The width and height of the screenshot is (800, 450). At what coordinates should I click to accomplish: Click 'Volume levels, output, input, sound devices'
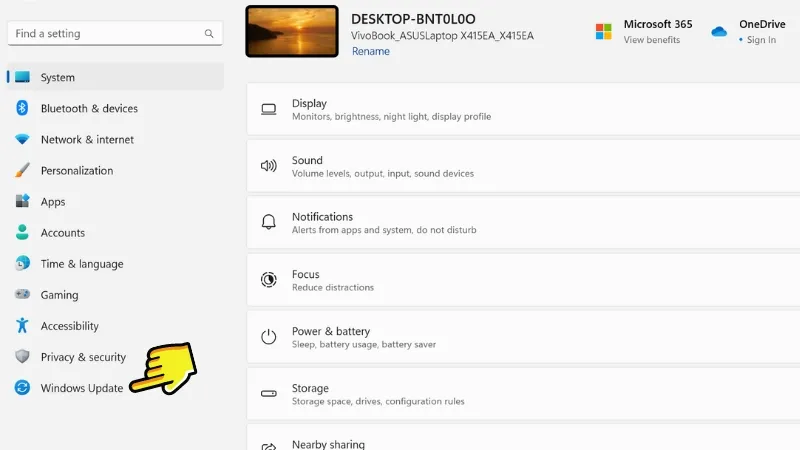tap(383, 174)
